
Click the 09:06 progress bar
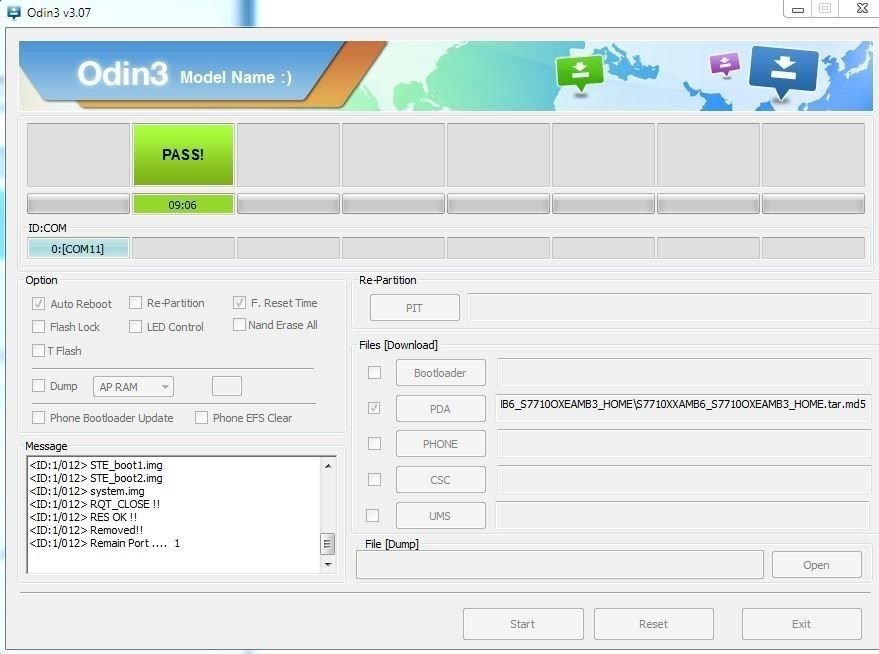(183, 205)
